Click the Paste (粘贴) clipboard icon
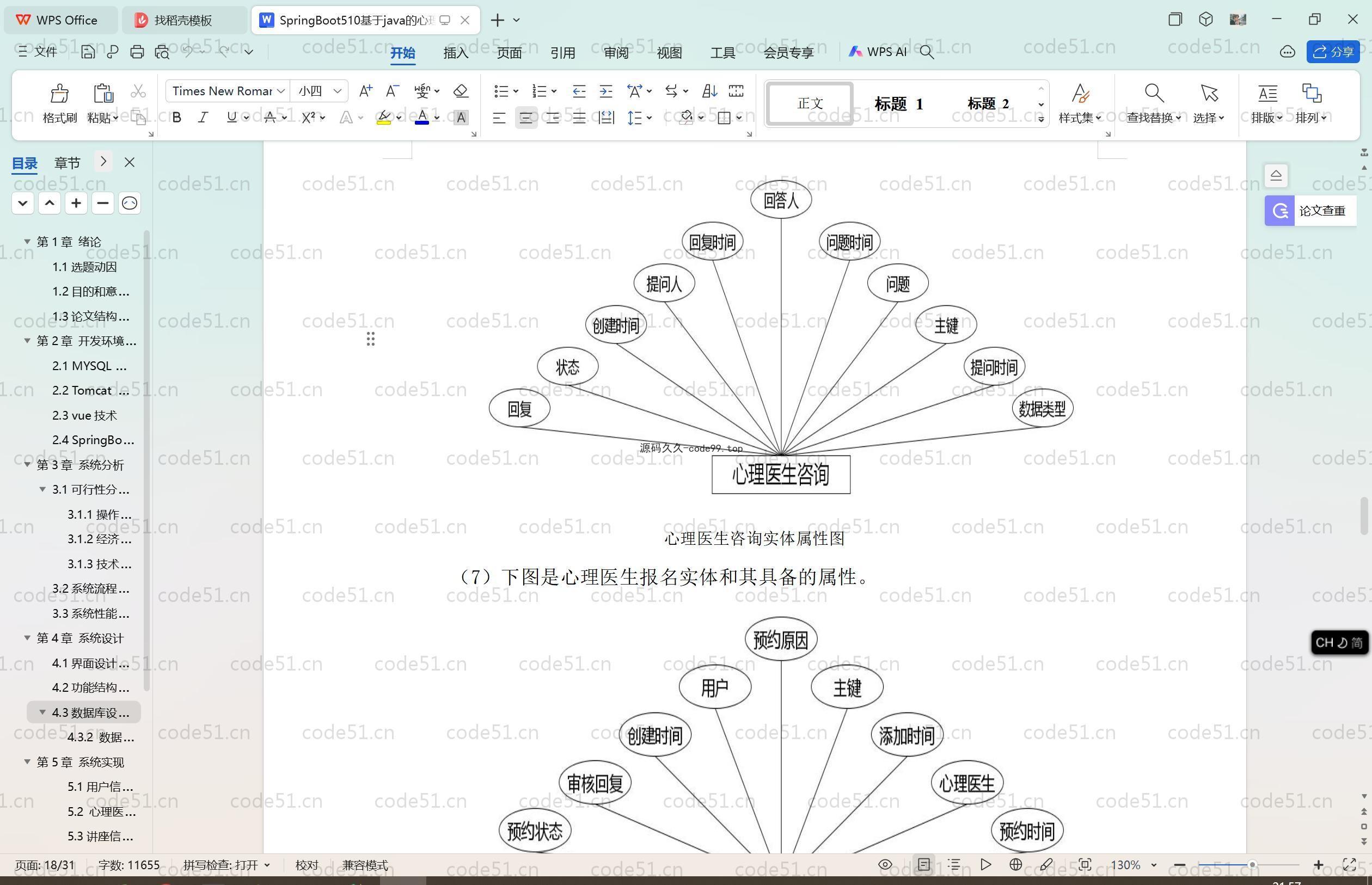Screen dimensions: 1372x885 (x=103, y=93)
